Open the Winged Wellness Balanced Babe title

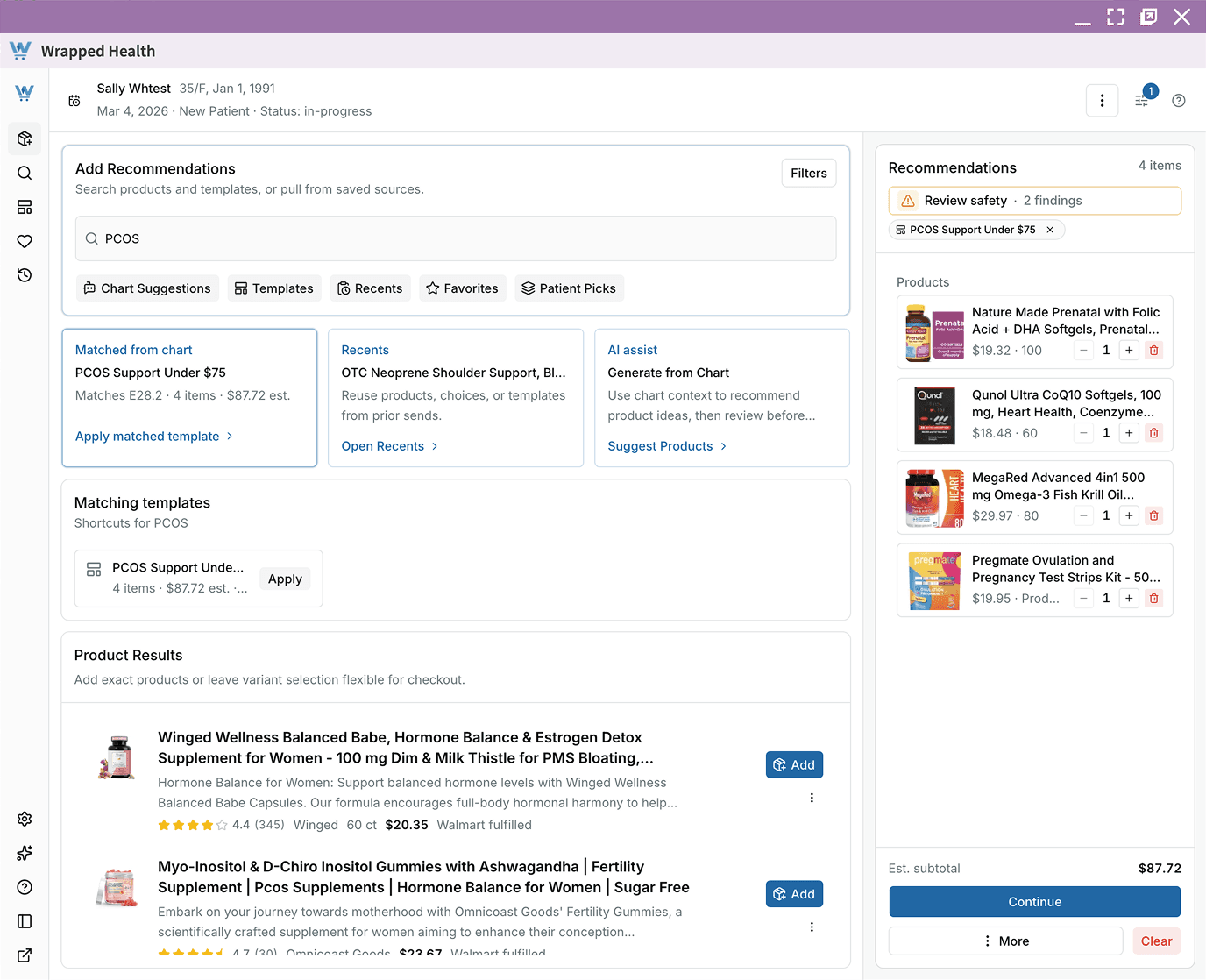406,748
